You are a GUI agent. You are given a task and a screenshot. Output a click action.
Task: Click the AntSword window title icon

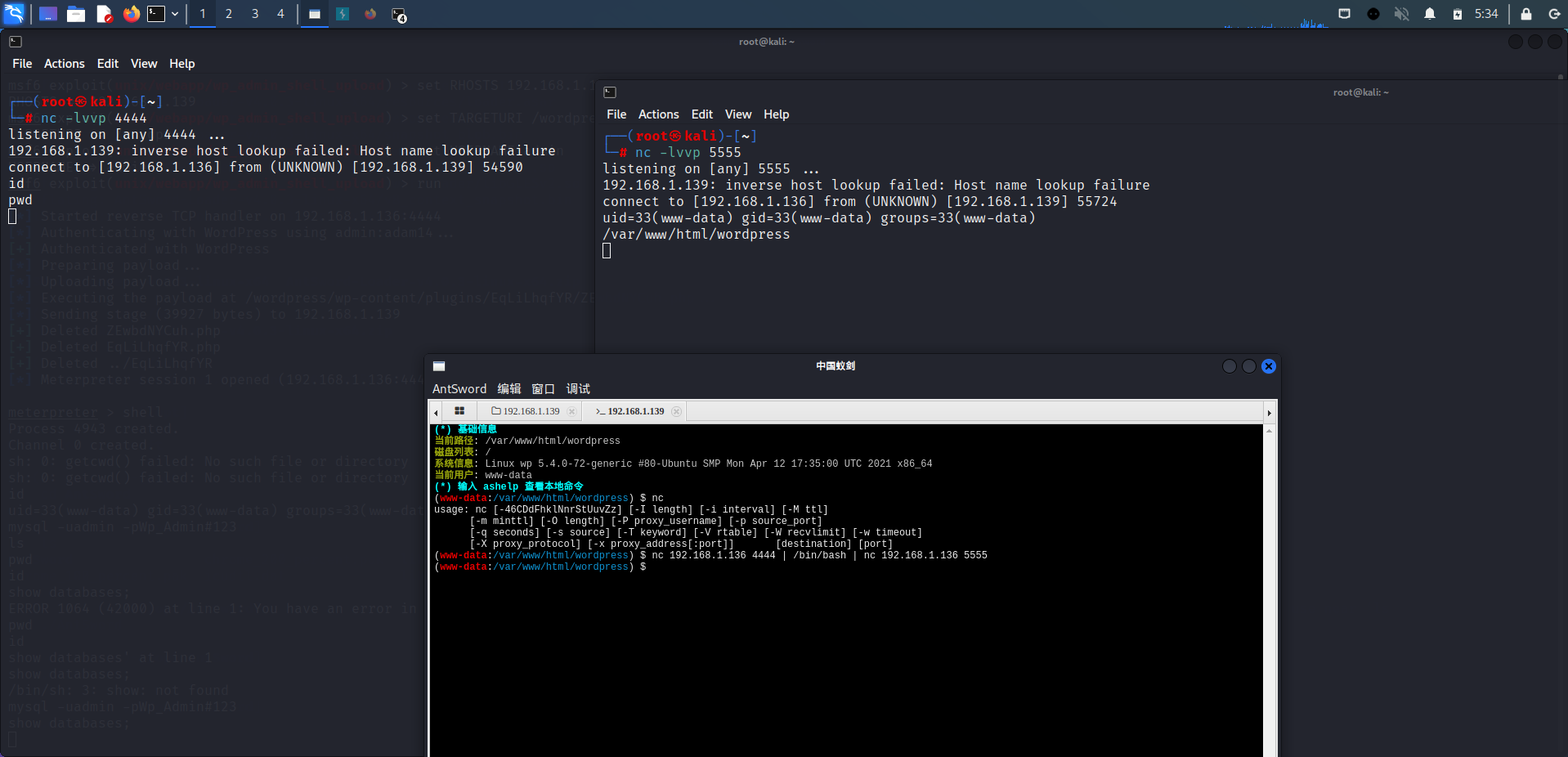(x=439, y=366)
